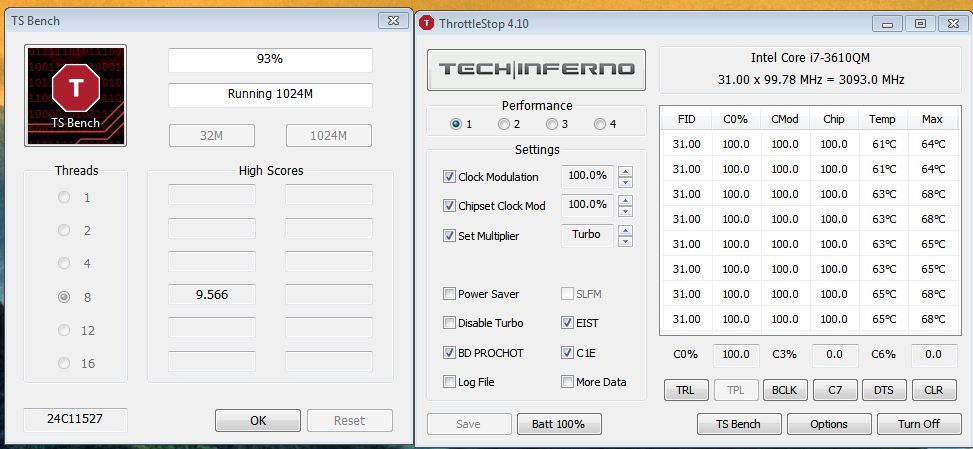Viewport: 973px width, 449px height.
Task: Increase Chipset Clock Mod with up arrow
Action: [626, 200]
